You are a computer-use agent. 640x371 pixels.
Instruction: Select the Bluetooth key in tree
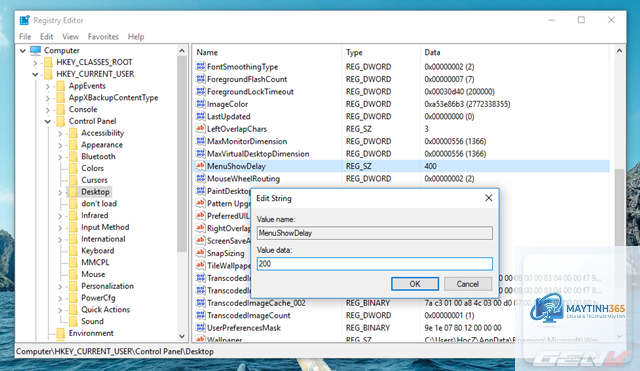point(98,156)
